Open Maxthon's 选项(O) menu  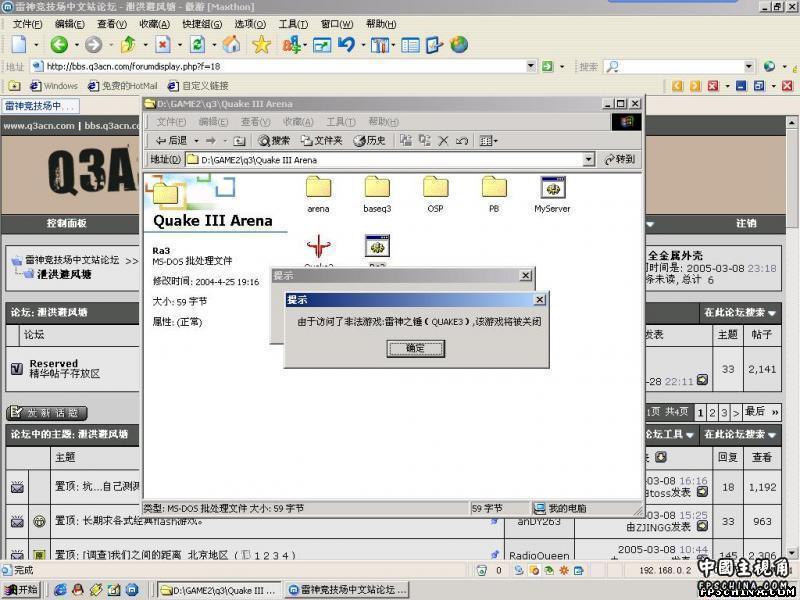click(x=250, y=24)
